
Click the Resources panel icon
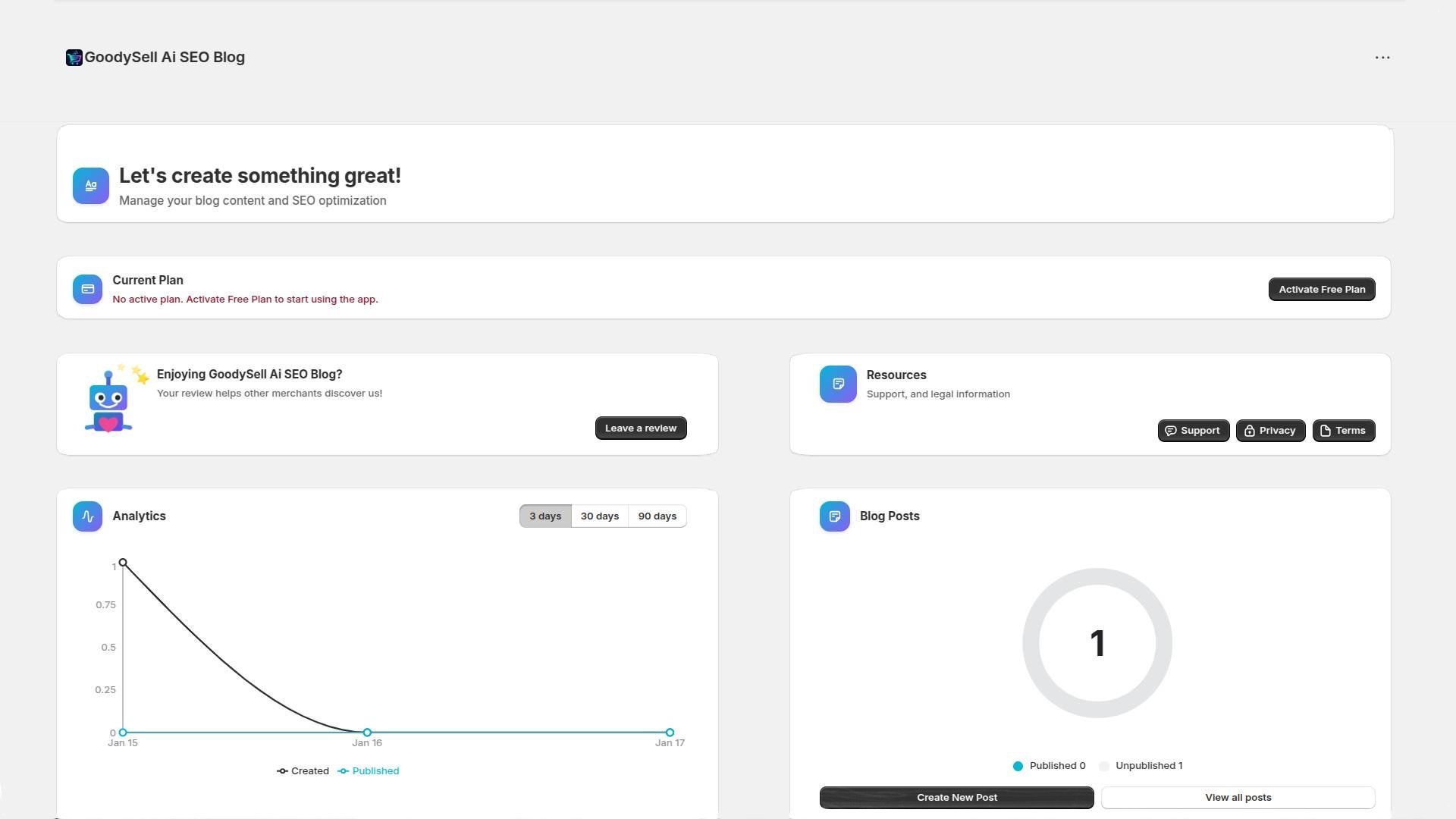tap(837, 384)
